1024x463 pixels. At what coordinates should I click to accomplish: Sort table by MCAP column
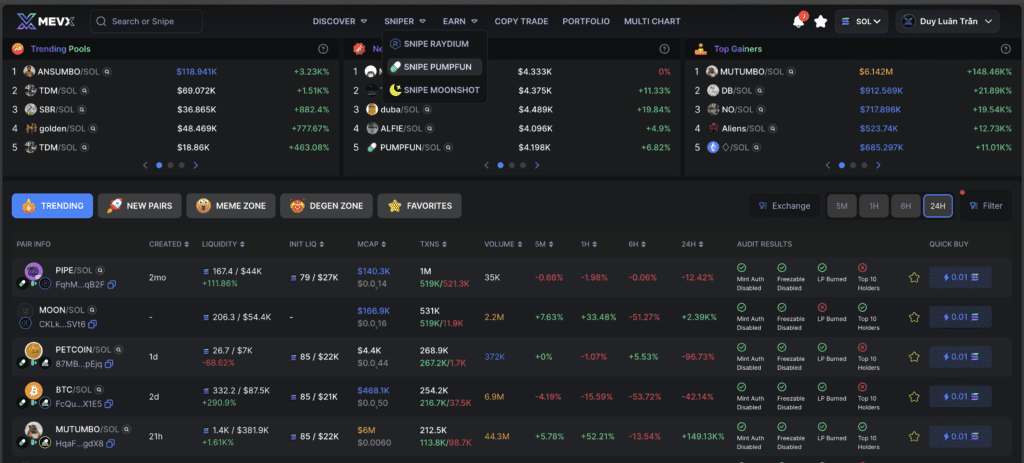tap(372, 244)
